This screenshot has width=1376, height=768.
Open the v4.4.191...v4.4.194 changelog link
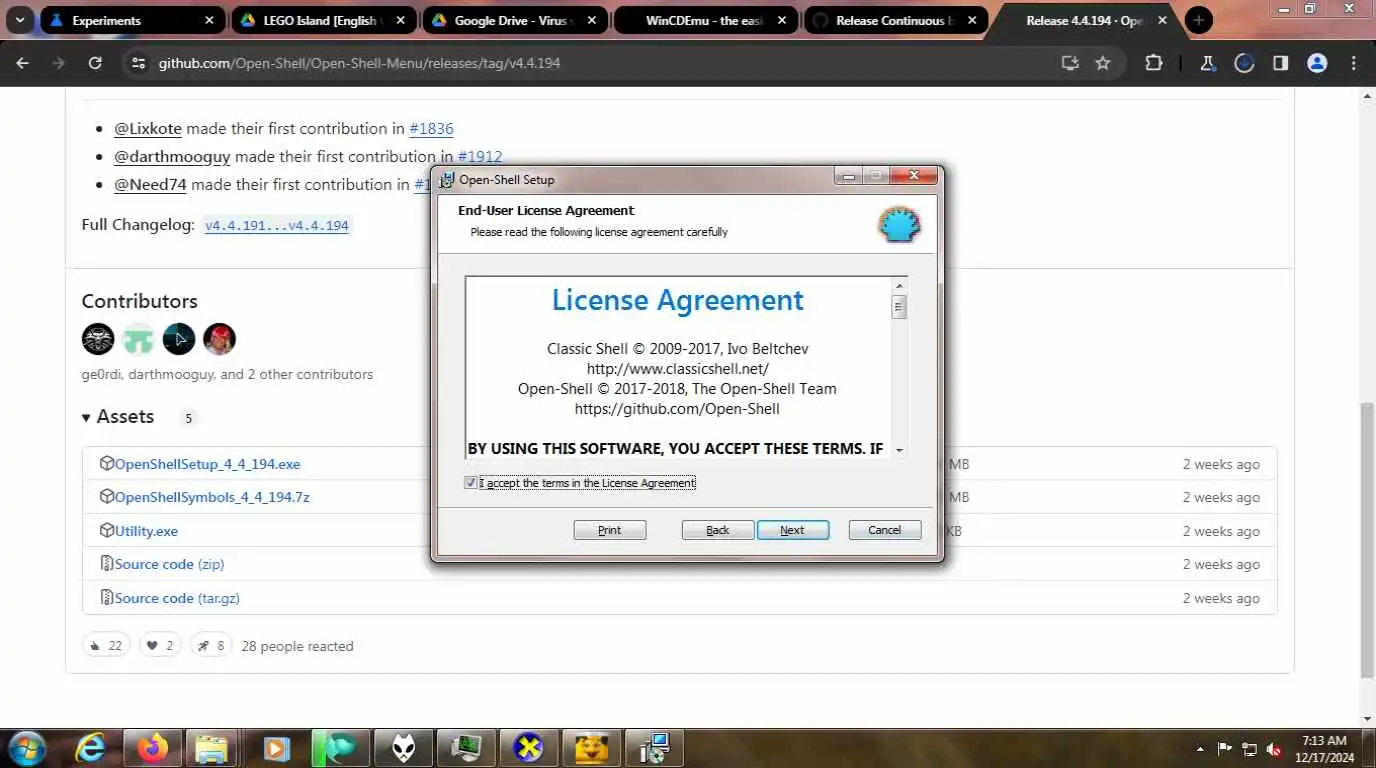pos(277,225)
